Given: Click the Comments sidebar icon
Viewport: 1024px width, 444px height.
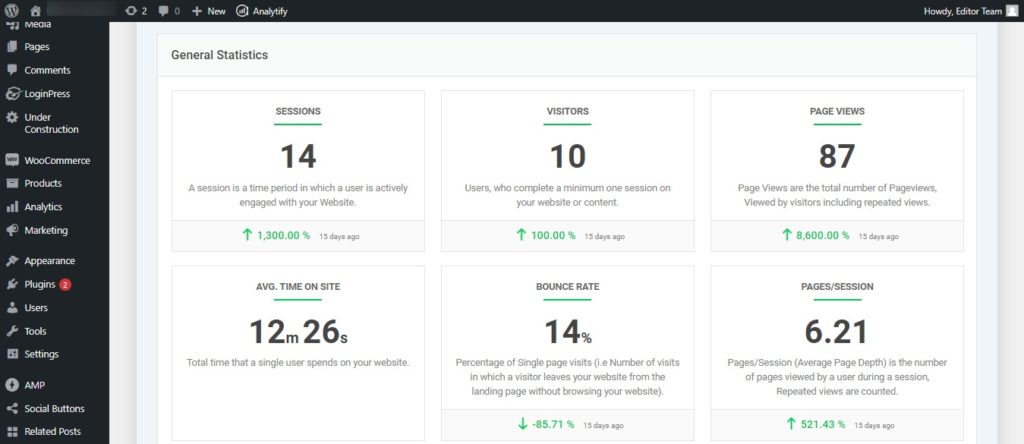Looking at the screenshot, I should pyautogui.click(x=12, y=70).
